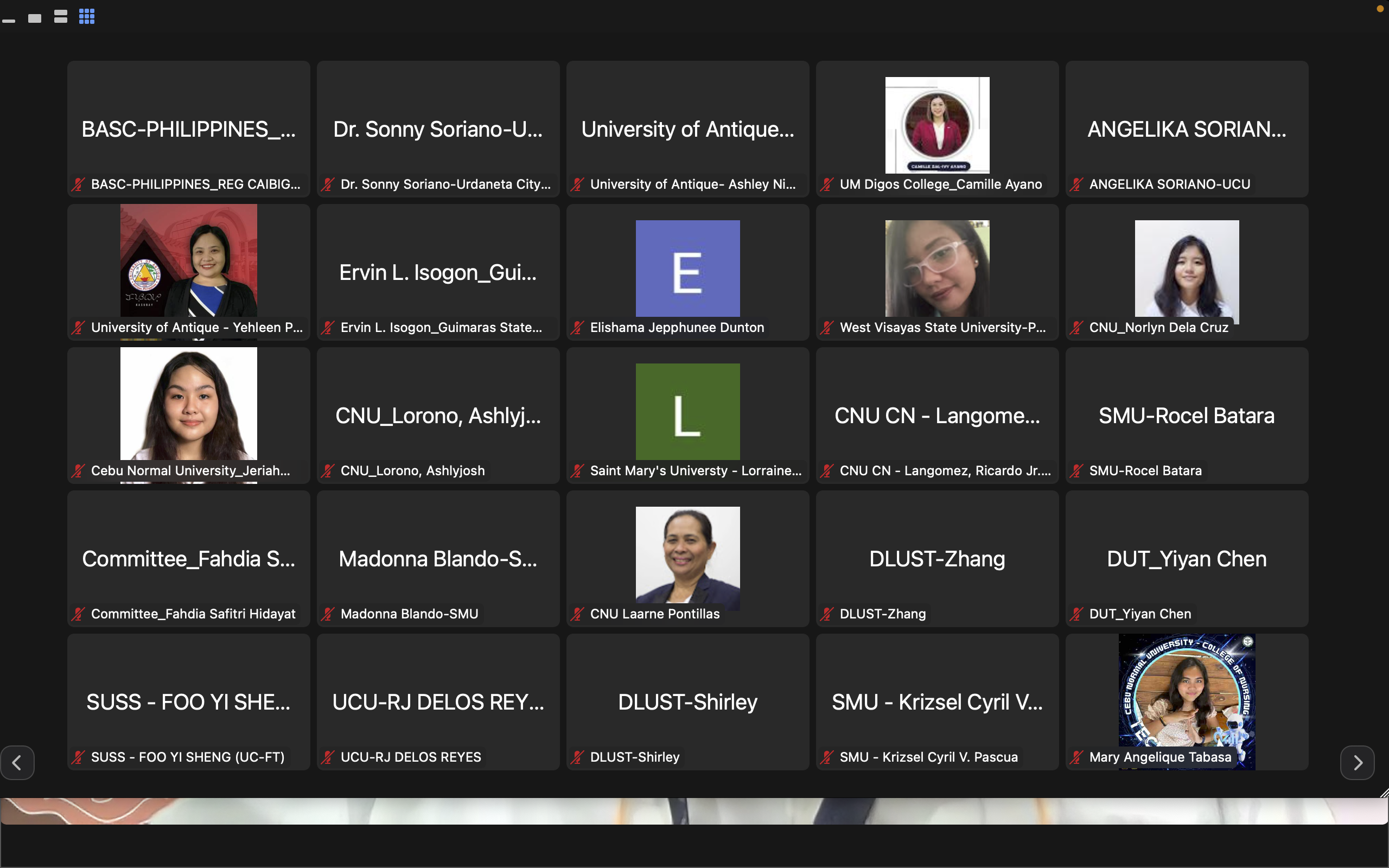This screenshot has width=1389, height=868.
Task: Go to previous page of participants
Action: click(17, 762)
